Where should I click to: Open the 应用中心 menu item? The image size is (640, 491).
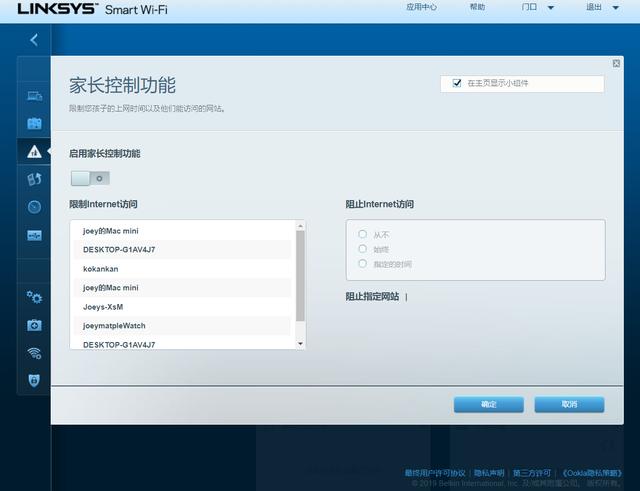421,7
